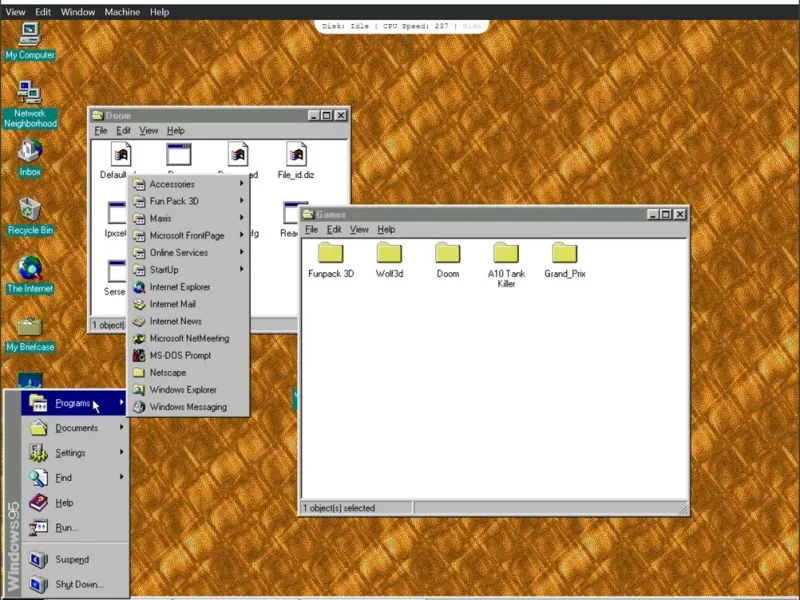Screen dimensions: 800x600
Task: Open View menu in Doom window
Action: tap(148, 131)
